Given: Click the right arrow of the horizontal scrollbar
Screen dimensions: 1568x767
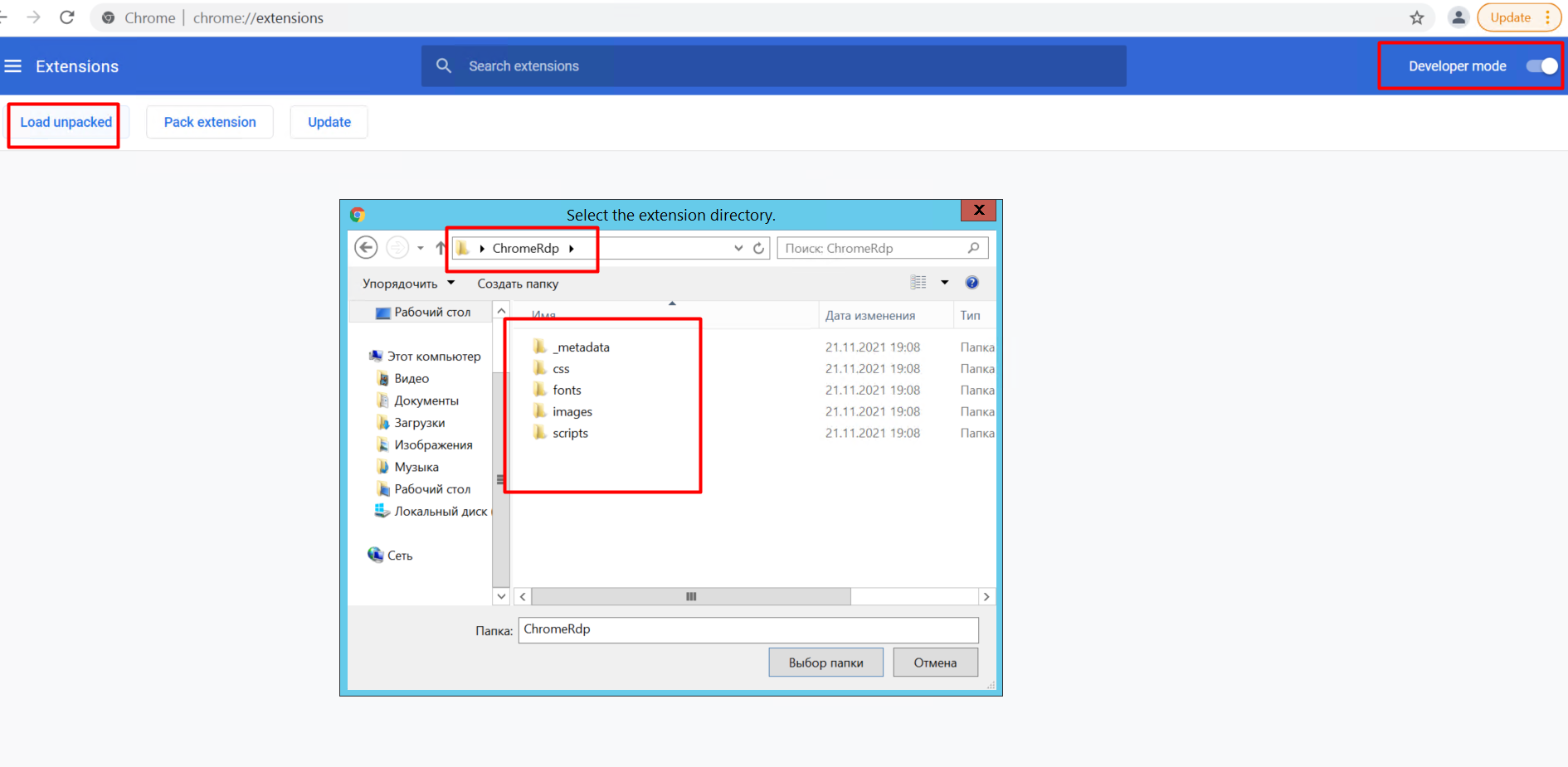Looking at the screenshot, I should pyautogui.click(x=986, y=596).
